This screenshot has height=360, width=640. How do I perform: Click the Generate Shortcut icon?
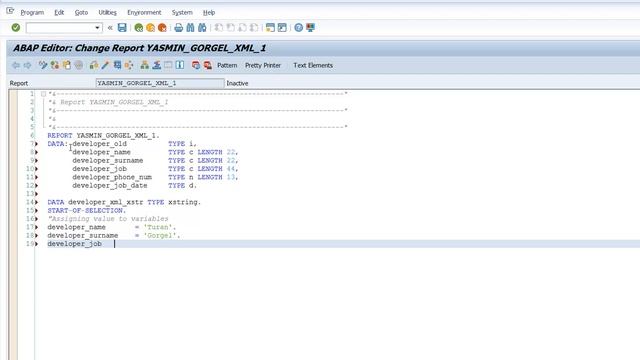point(282,27)
